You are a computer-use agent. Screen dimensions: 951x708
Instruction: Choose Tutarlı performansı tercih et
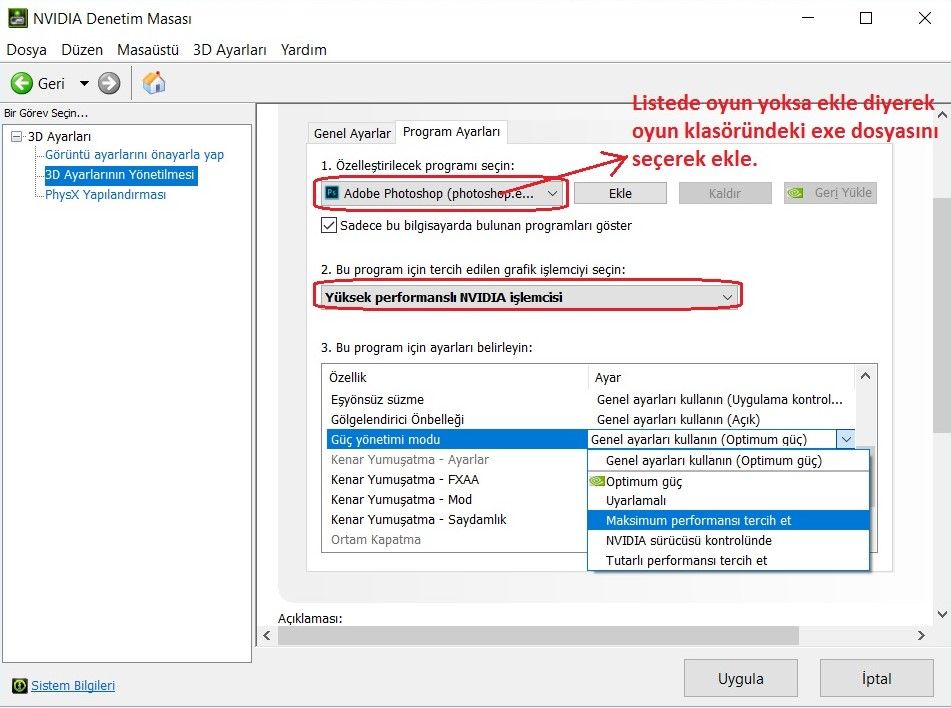(x=728, y=561)
